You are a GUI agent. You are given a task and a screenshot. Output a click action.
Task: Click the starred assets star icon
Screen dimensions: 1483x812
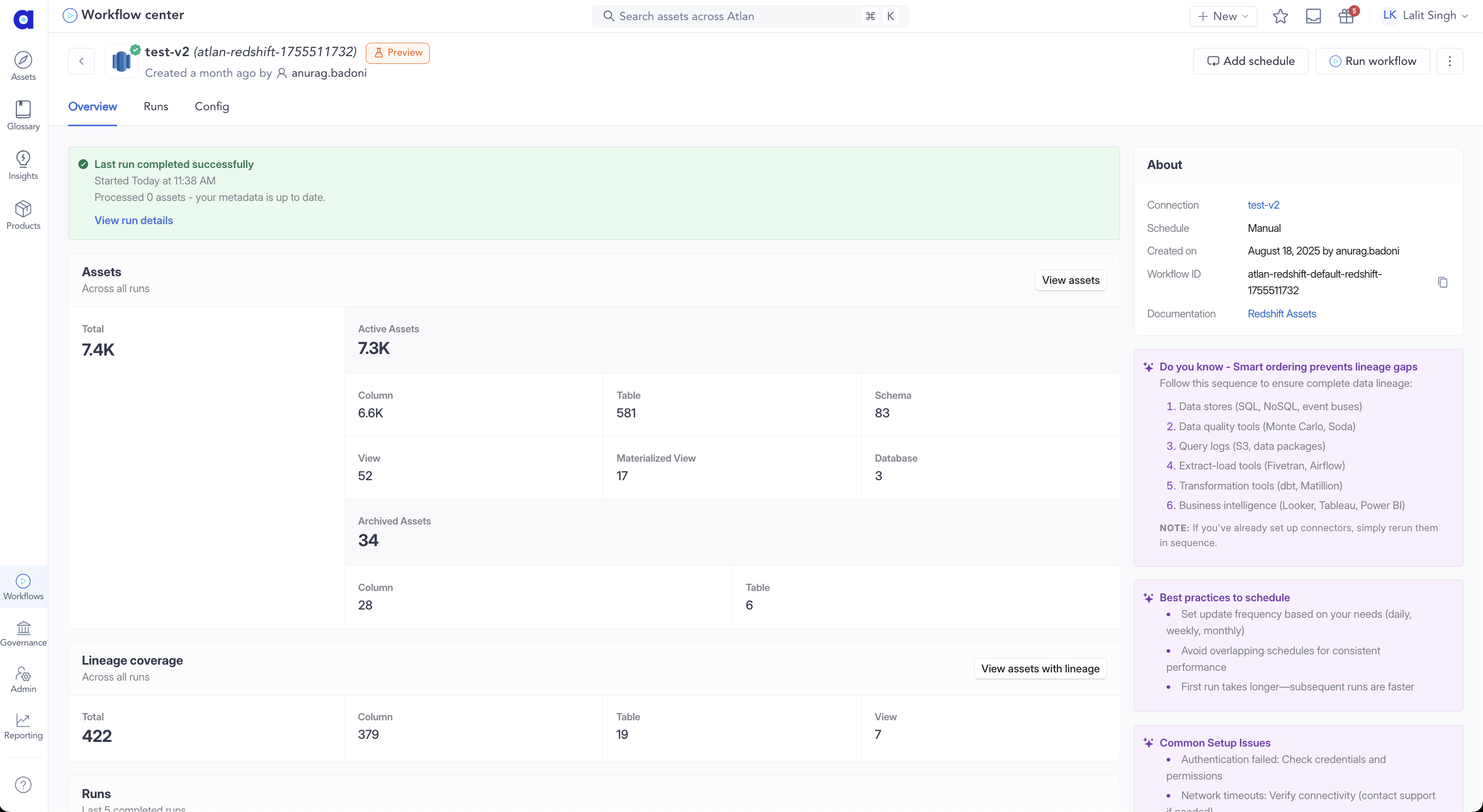pyautogui.click(x=1280, y=16)
